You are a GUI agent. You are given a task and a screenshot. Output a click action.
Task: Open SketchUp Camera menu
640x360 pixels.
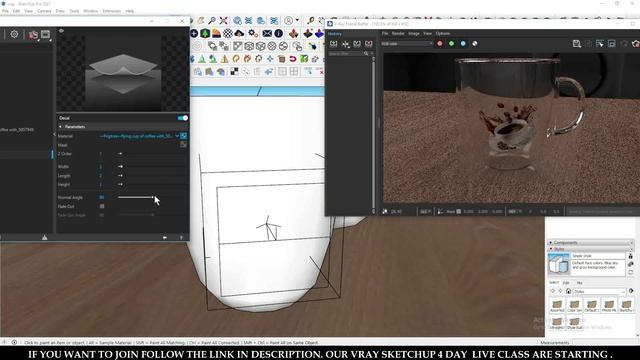[x=44, y=11]
